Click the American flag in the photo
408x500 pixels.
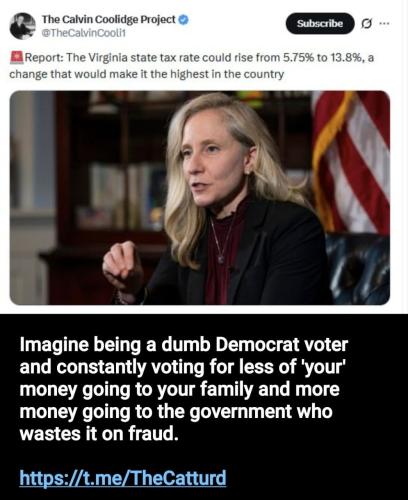[x=351, y=160]
